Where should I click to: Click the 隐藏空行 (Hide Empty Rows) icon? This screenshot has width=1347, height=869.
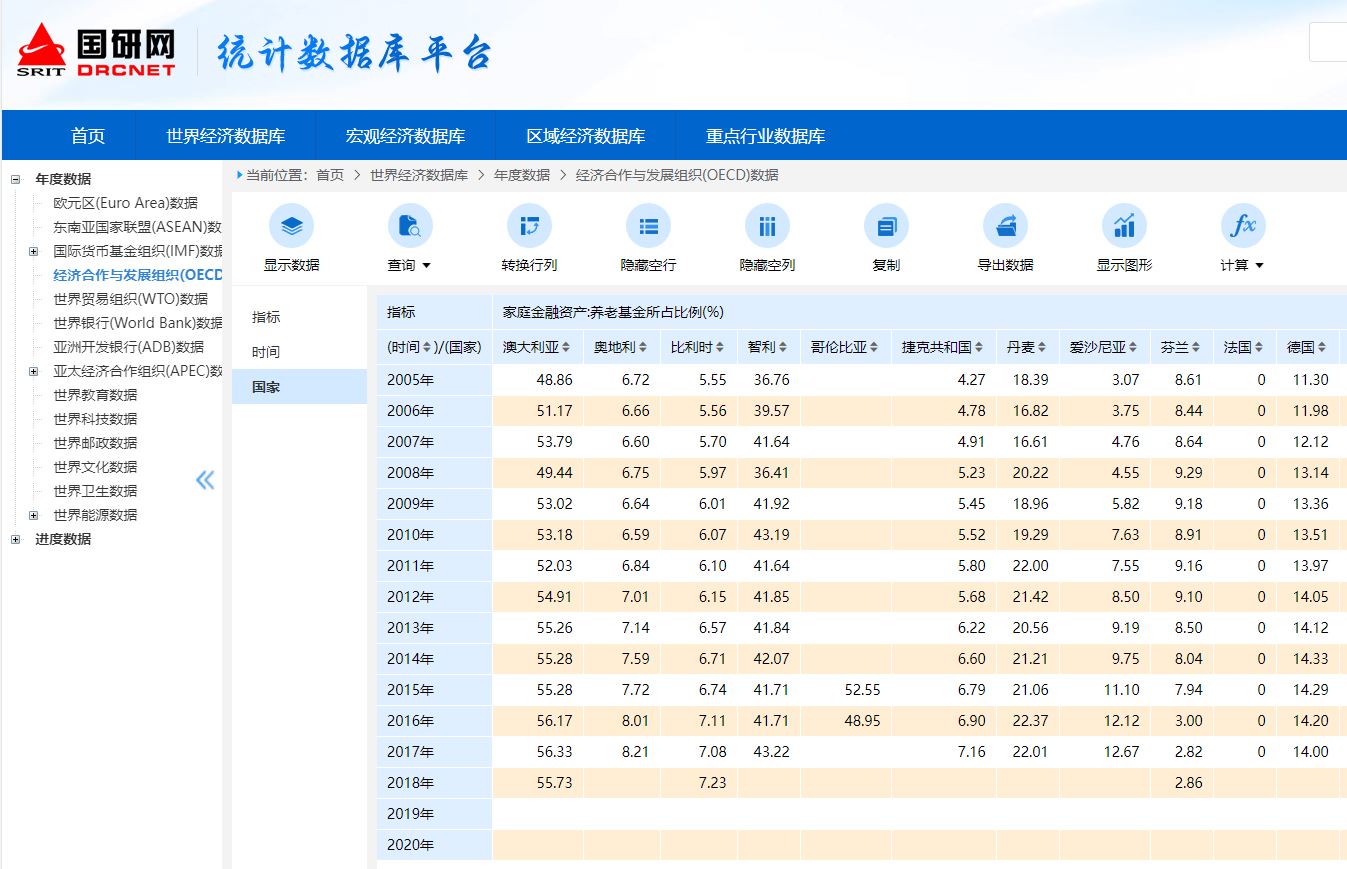click(648, 238)
